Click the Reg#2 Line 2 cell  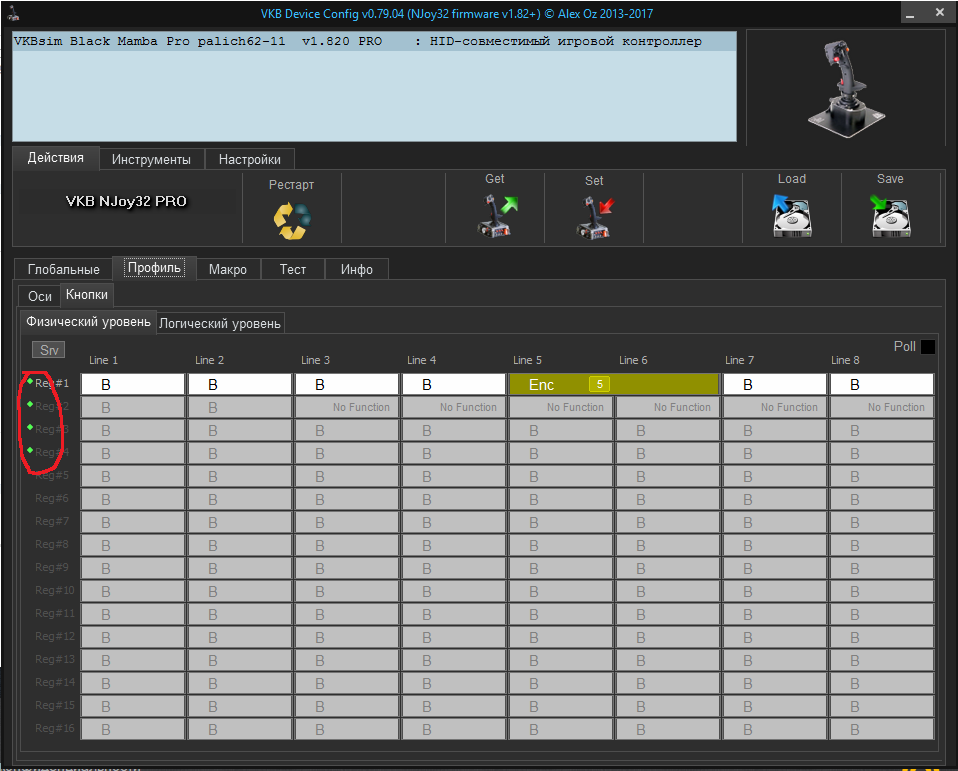coord(240,407)
